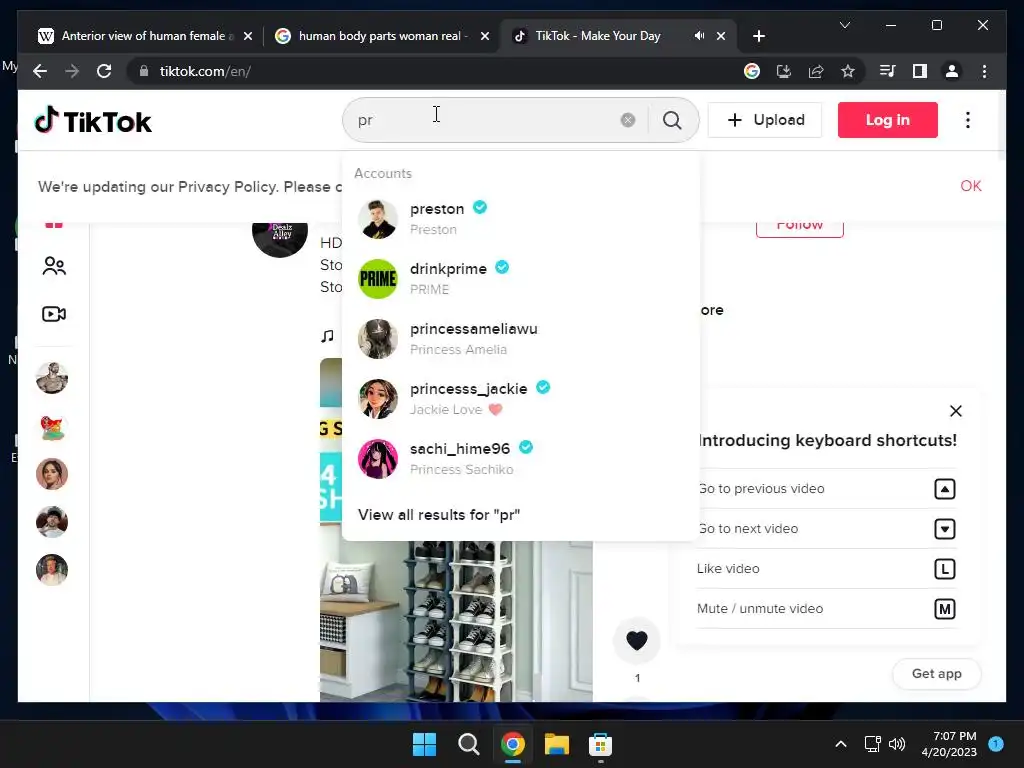Open the woman's portrait sidebar avatar
The width and height of the screenshot is (1024, 768).
(52, 474)
